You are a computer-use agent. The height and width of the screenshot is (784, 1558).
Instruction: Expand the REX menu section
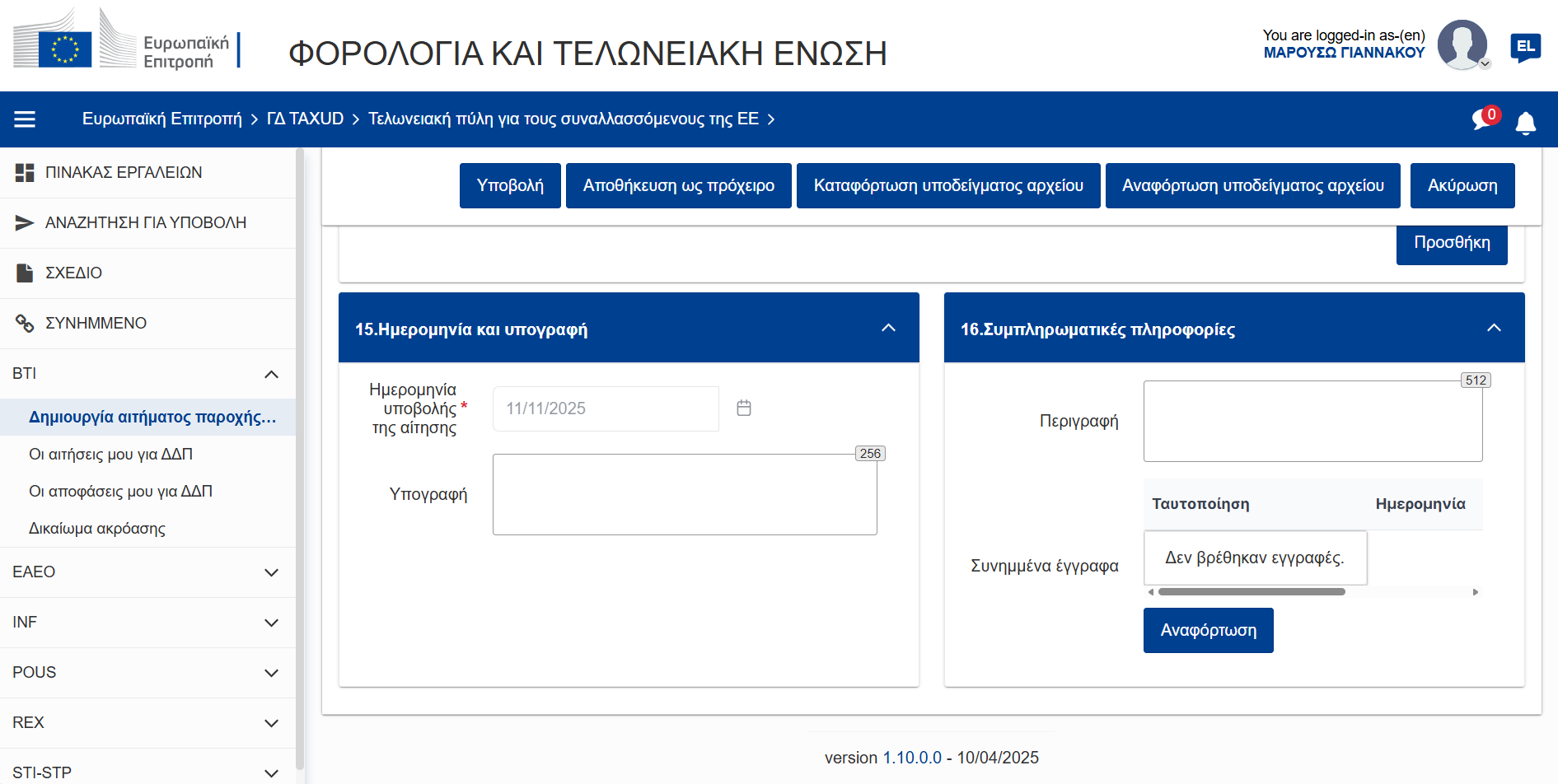point(271,723)
